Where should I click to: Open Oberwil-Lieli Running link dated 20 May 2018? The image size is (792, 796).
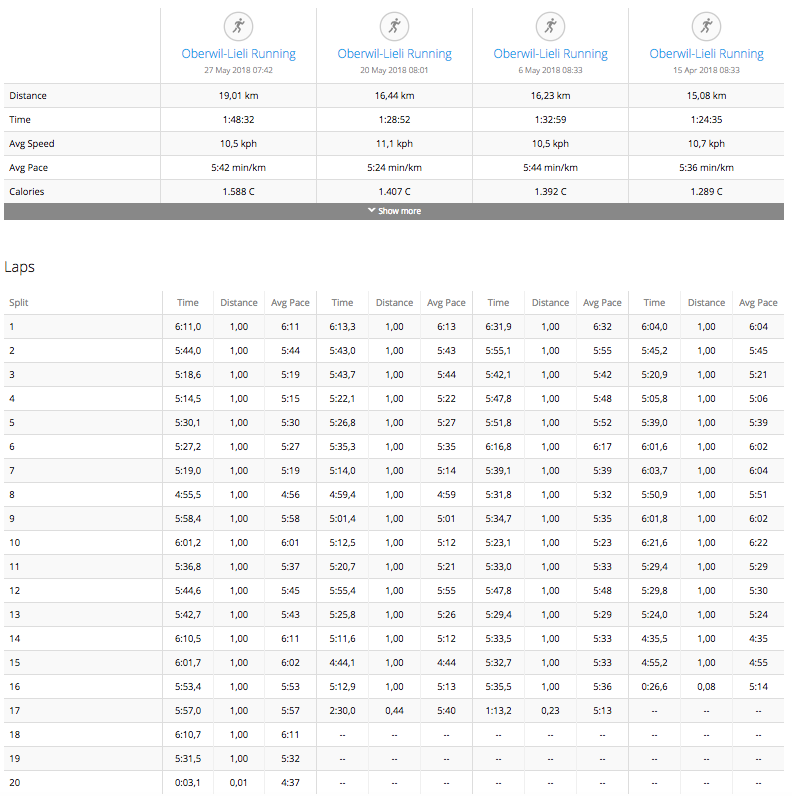[394, 54]
